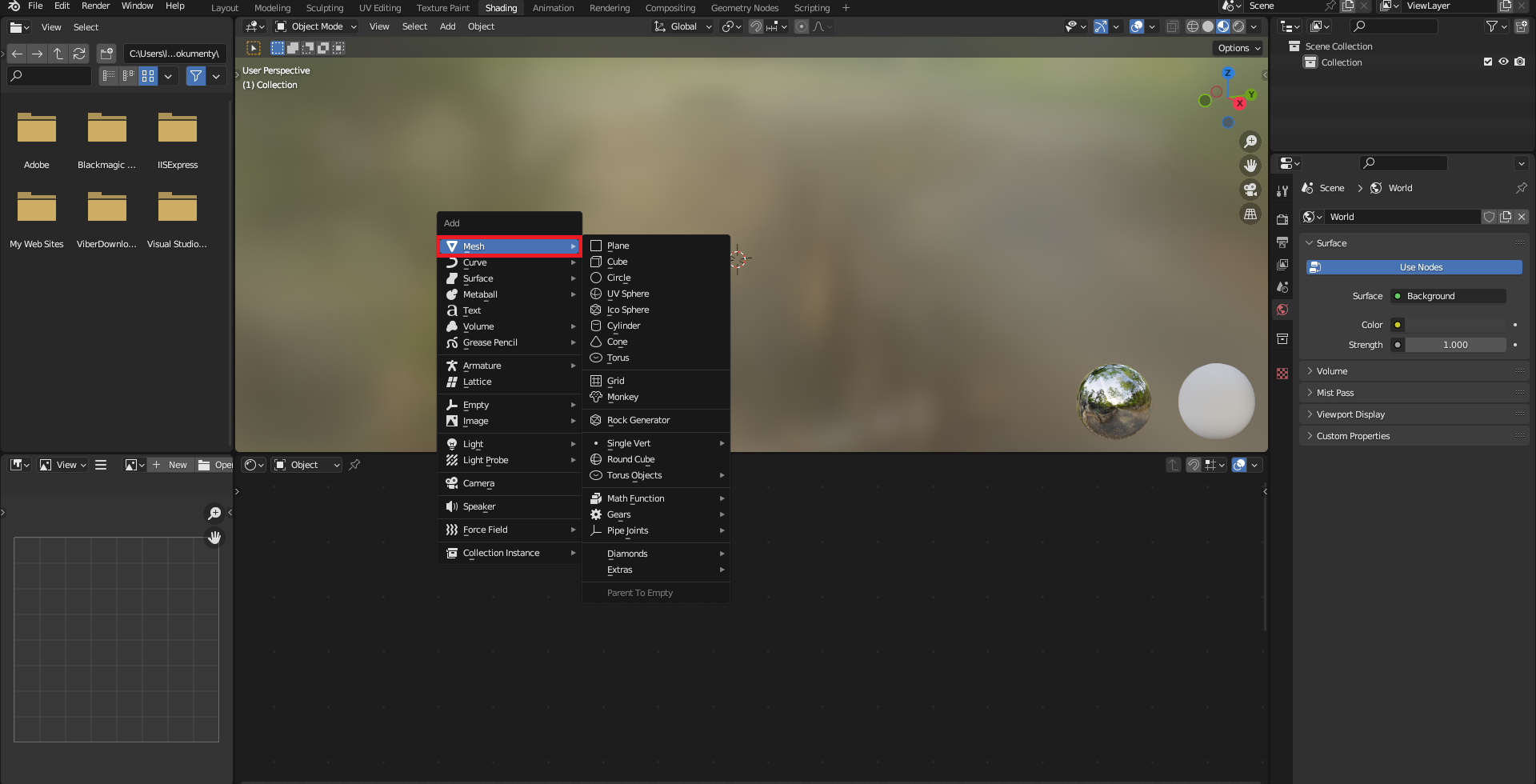Toggle X-ray mode in viewport header
Viewport: 1536px width, 784px height.
1172,26
